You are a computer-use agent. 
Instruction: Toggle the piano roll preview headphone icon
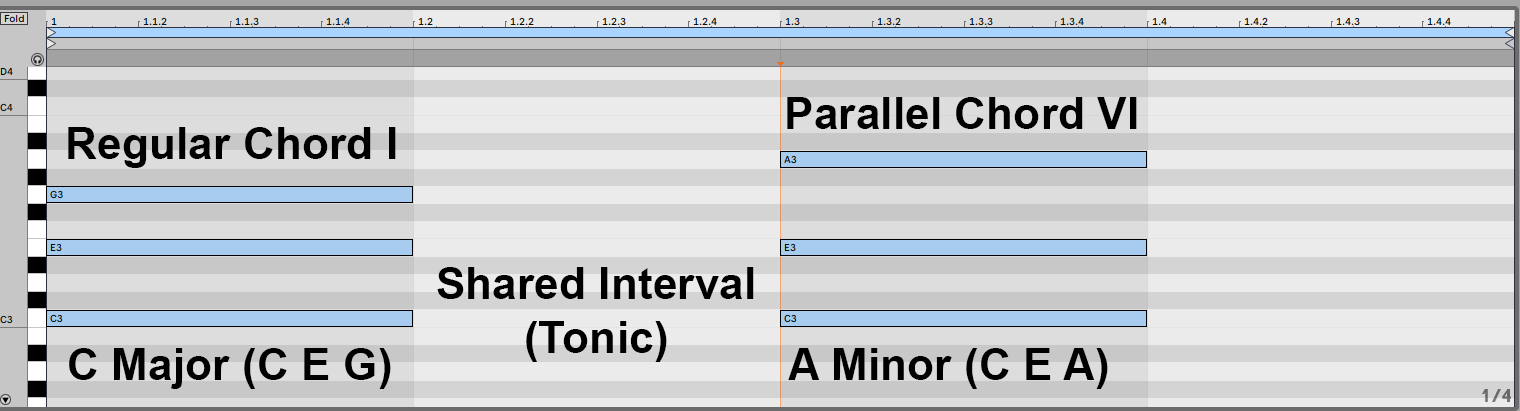tap(37, 59)
